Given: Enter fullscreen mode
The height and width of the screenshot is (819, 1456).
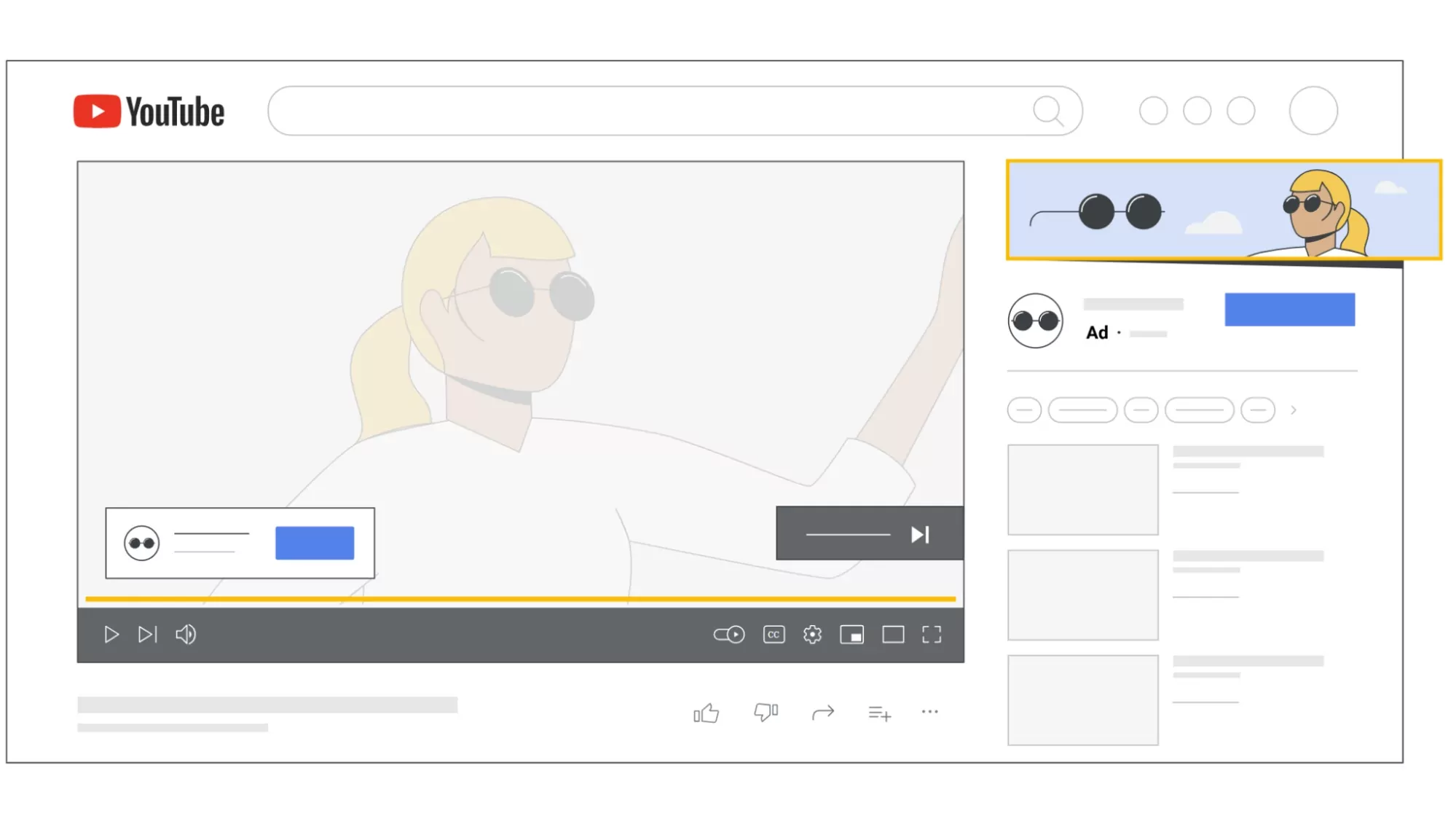Looking at the screenshot, I should click(932, 635).
